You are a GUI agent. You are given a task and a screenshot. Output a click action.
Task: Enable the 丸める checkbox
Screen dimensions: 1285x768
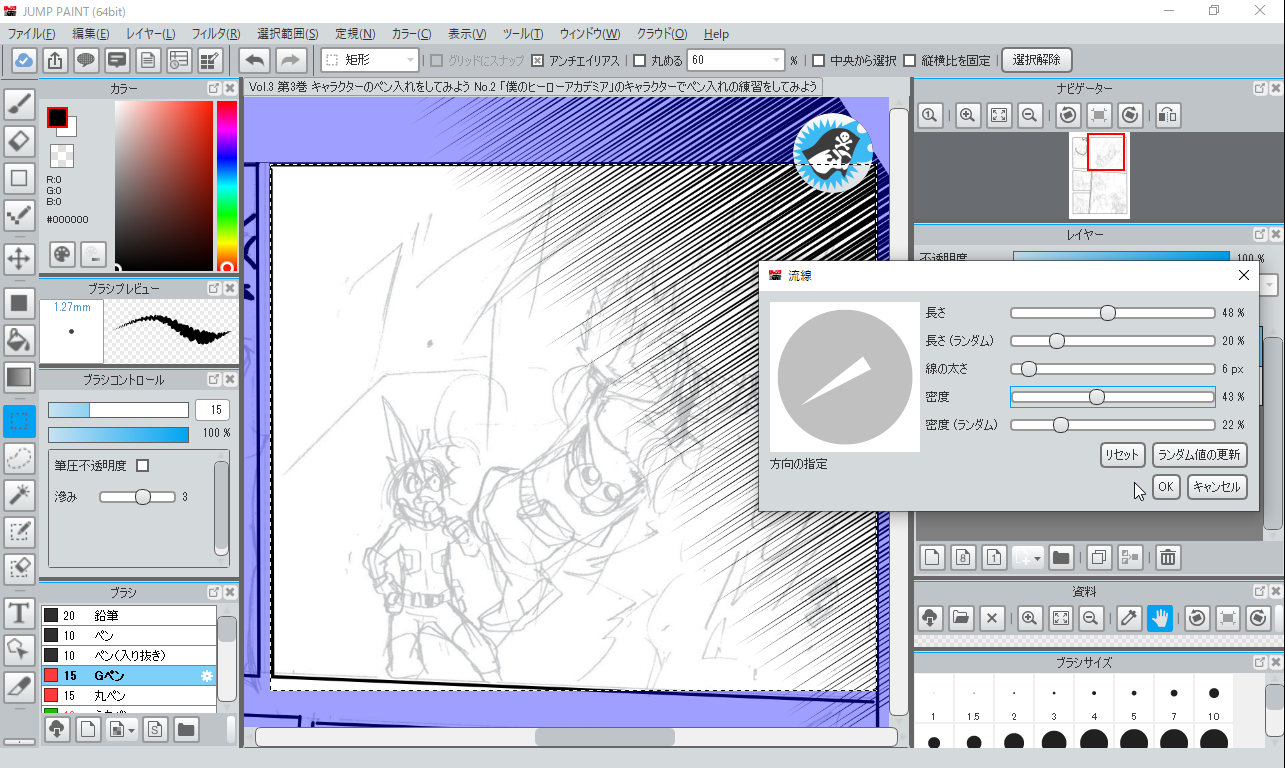tap(640, 60)
